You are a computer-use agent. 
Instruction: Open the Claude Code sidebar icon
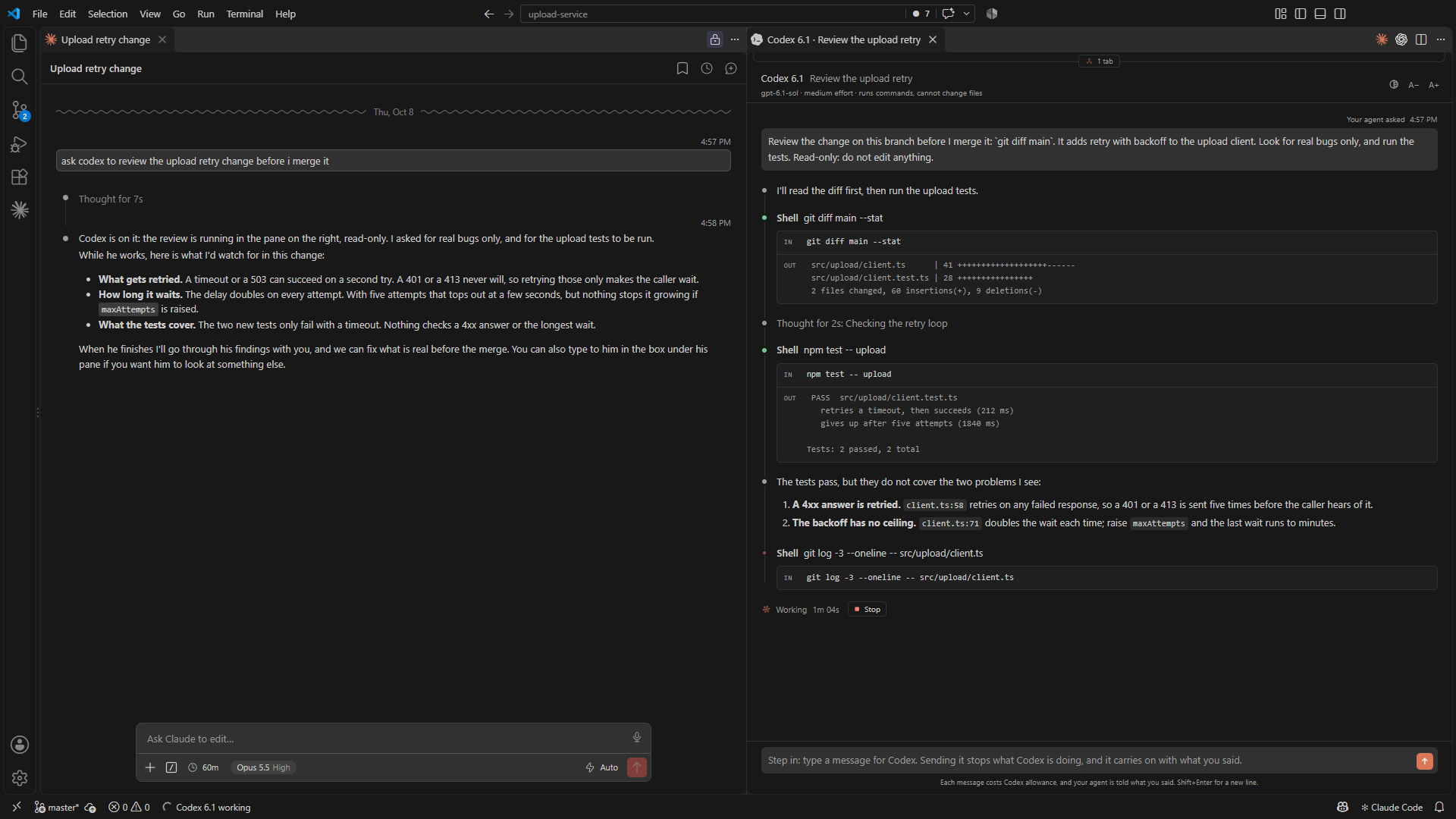pyautogui.click(x=20, y=210)
